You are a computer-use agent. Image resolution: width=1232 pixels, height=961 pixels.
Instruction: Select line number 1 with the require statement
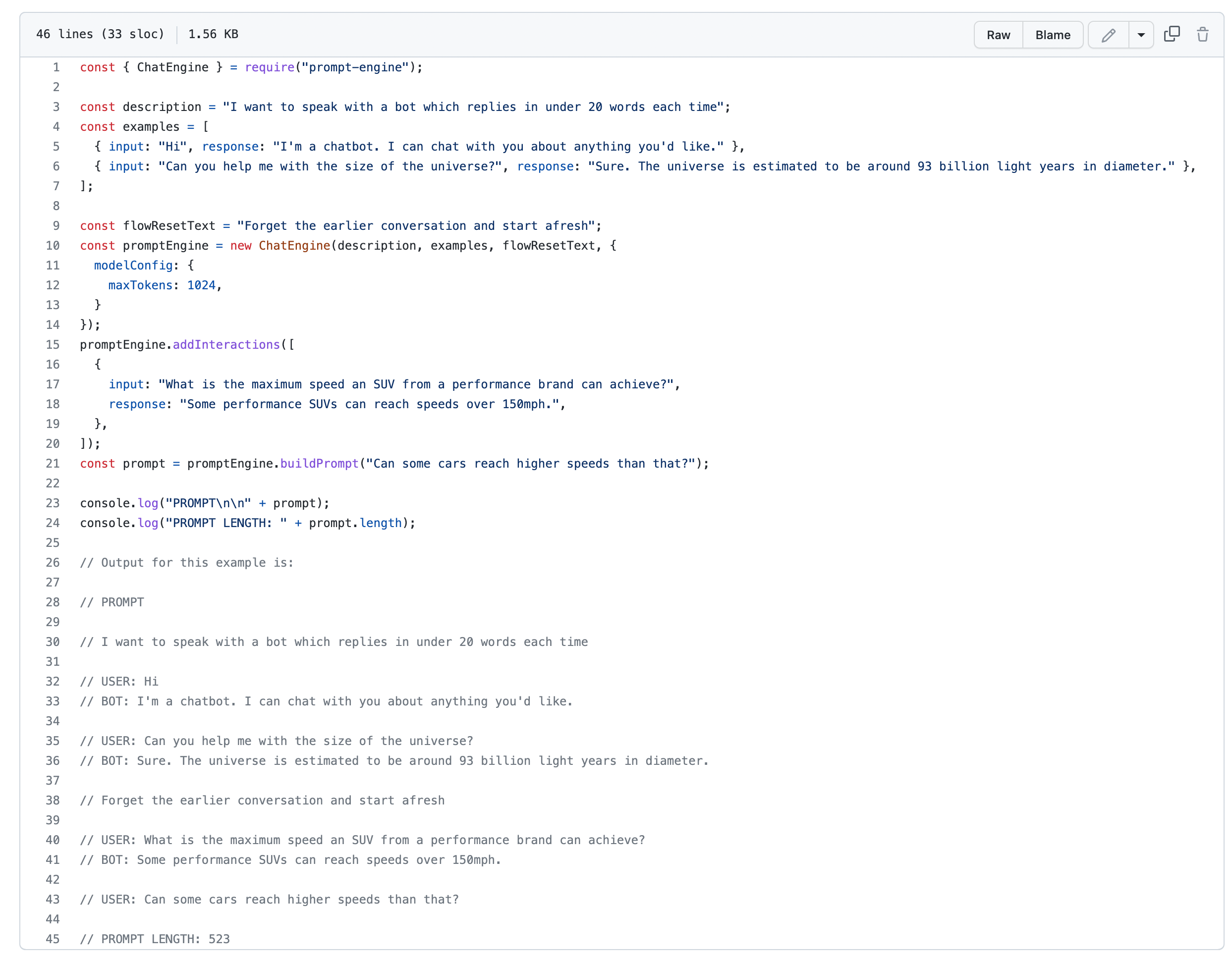click(56, 67)
